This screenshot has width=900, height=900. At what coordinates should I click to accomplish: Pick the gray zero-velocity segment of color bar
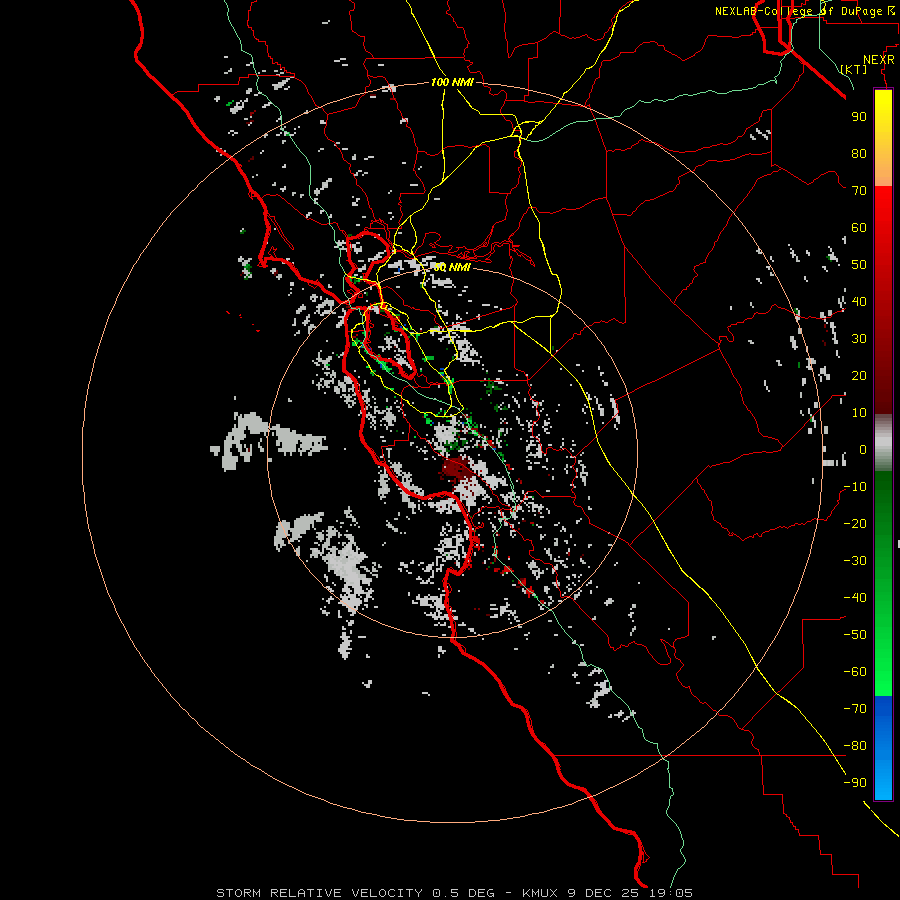point(883,443)
